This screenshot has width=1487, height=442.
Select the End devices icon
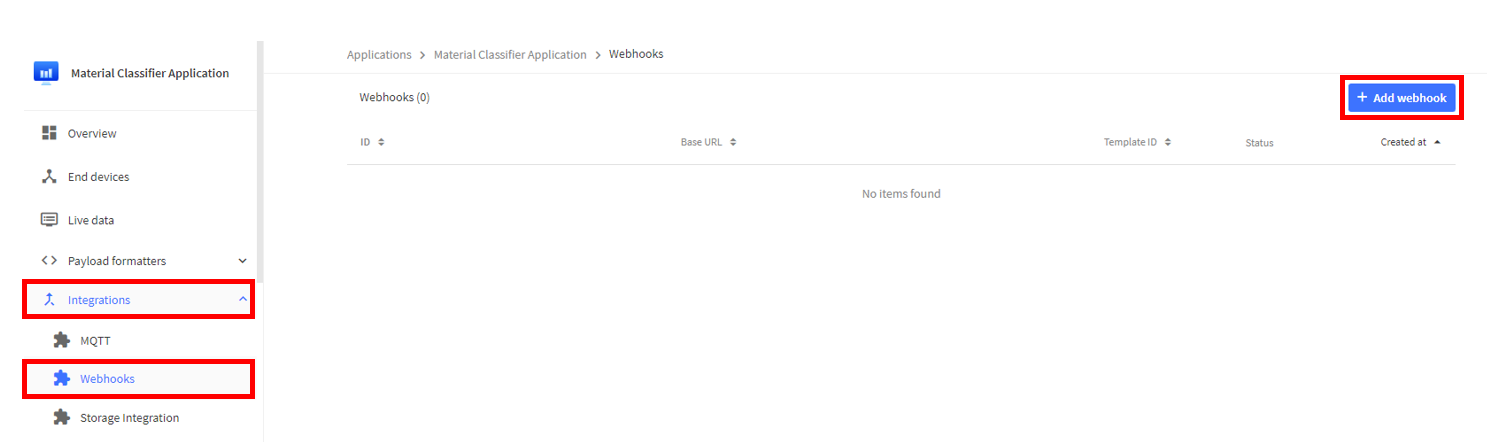(49, 177)
